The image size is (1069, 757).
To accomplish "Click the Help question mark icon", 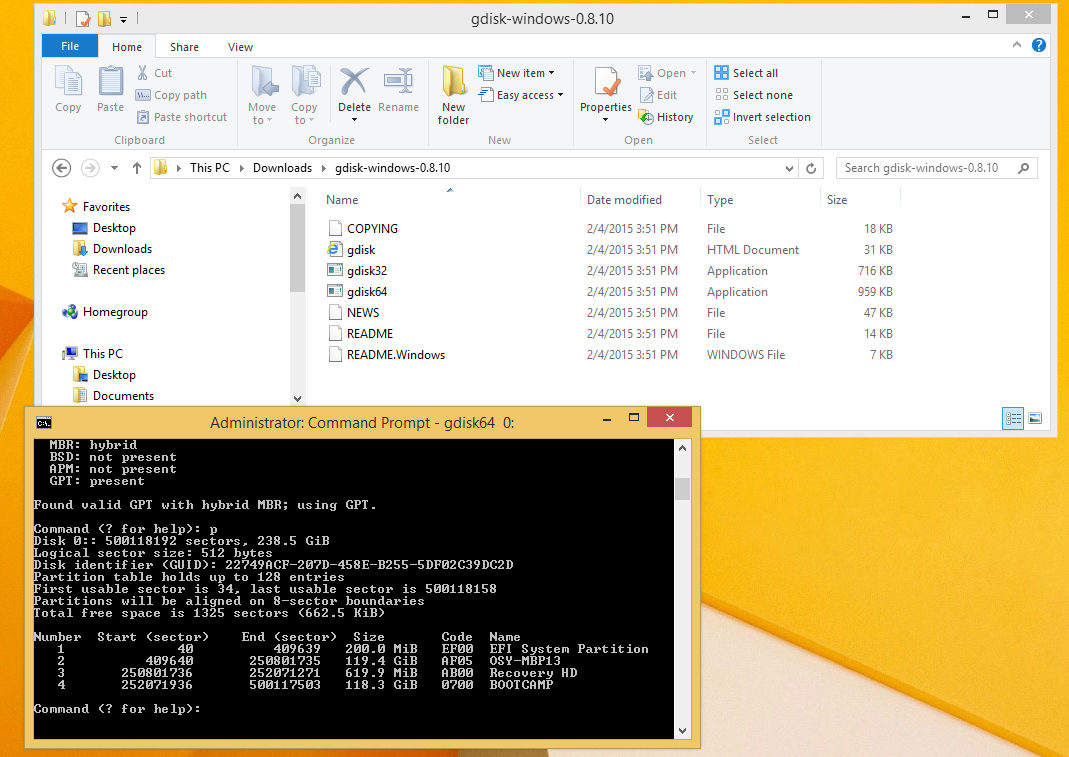I will 1039,46.
